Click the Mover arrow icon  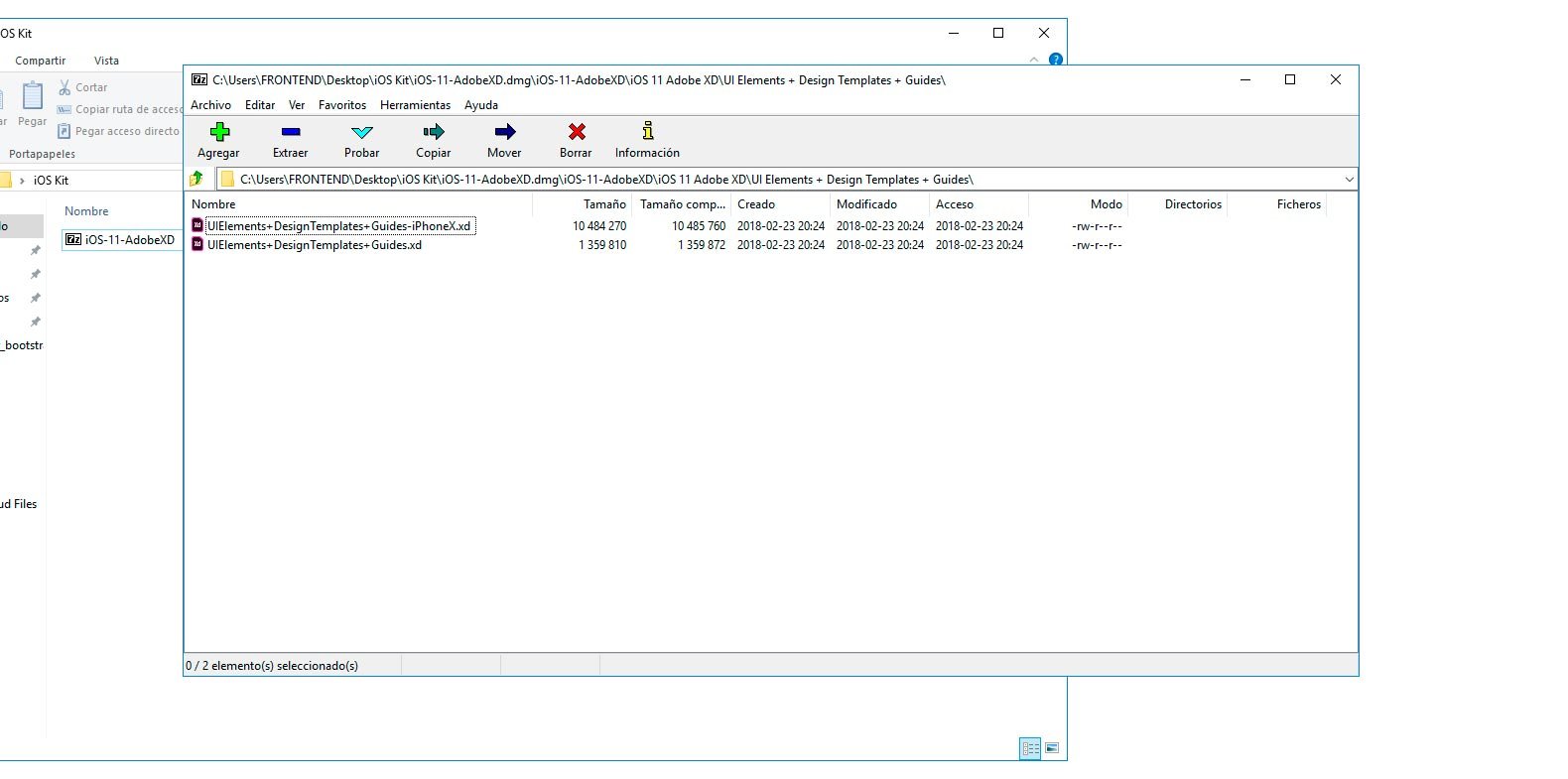pos(504,132)
